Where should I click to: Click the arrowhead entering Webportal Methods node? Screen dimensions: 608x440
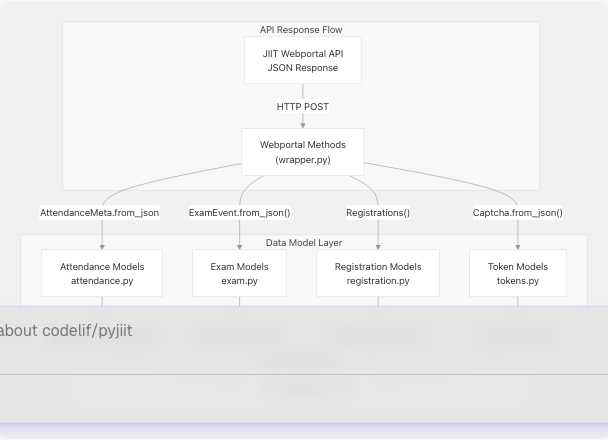pyautogui.click(x=302, y=125)
